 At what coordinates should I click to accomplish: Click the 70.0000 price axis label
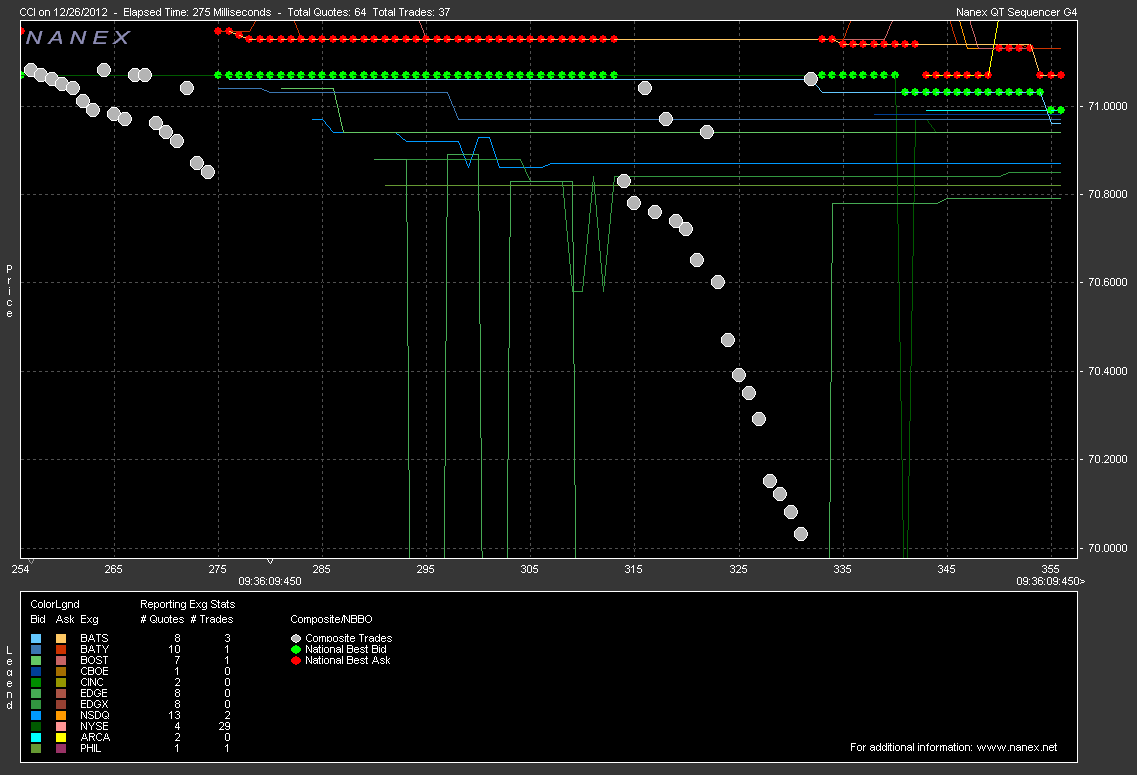(1108, 548)
